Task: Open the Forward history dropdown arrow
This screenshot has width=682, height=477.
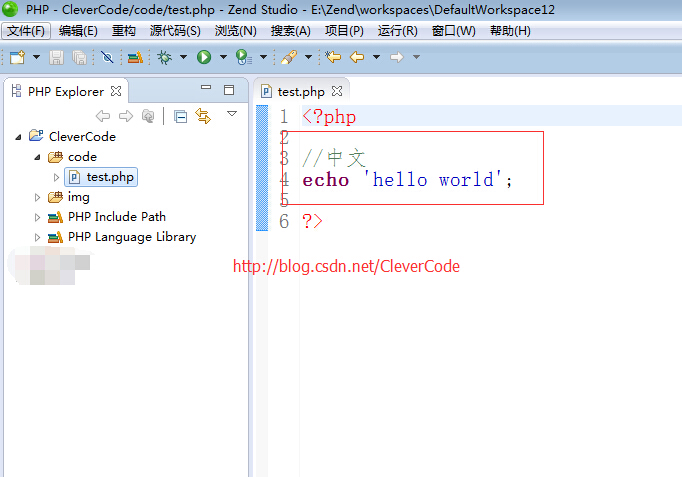Action: [x=416, y=57]
